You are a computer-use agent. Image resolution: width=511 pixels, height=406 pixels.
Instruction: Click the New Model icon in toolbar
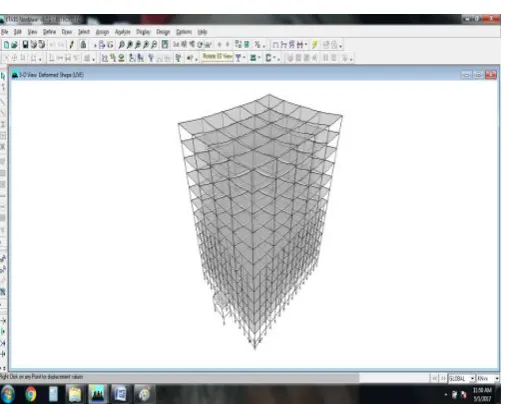pyautogui.click(x=6, y=45)
